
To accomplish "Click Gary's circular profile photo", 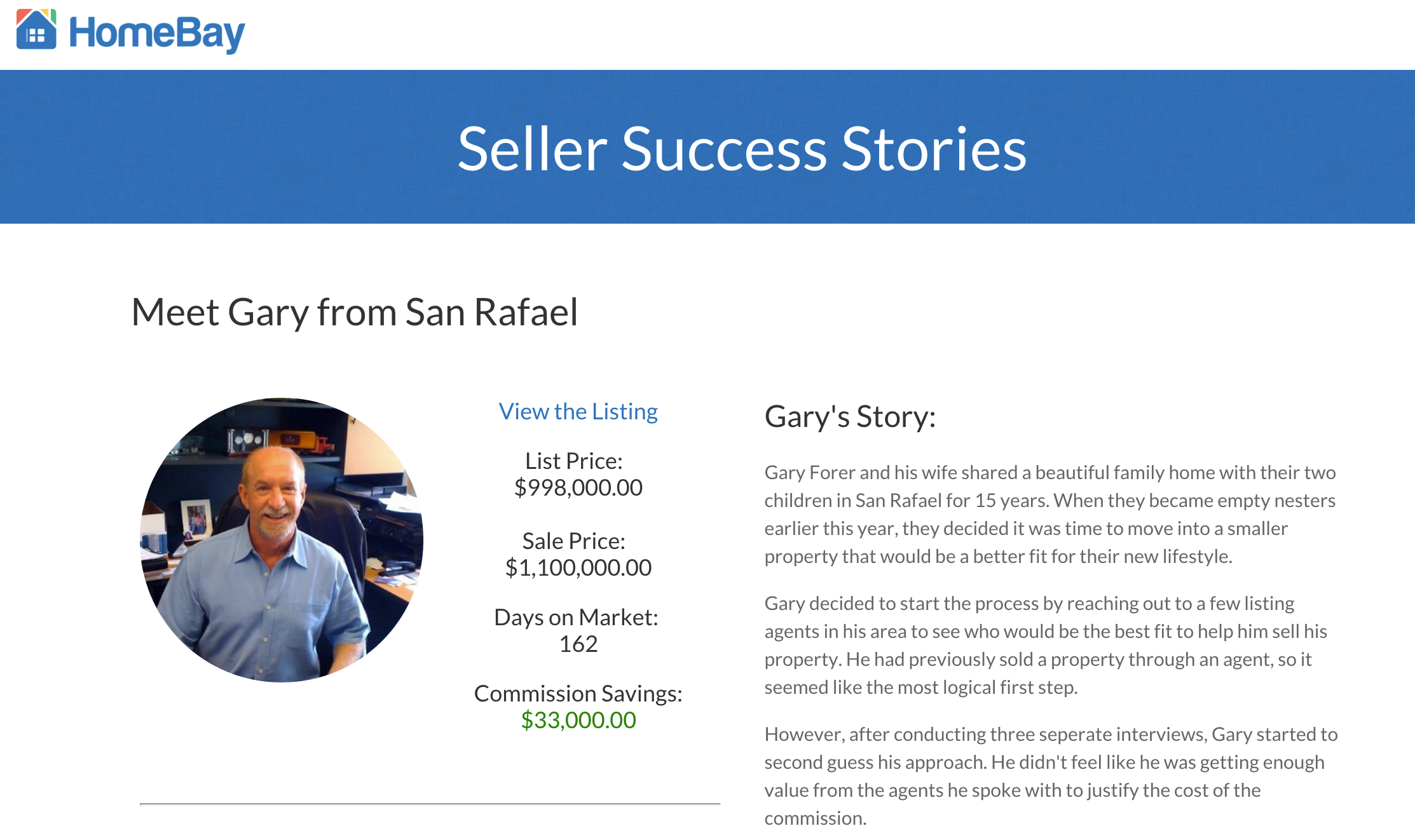I will tap(282, 540).
